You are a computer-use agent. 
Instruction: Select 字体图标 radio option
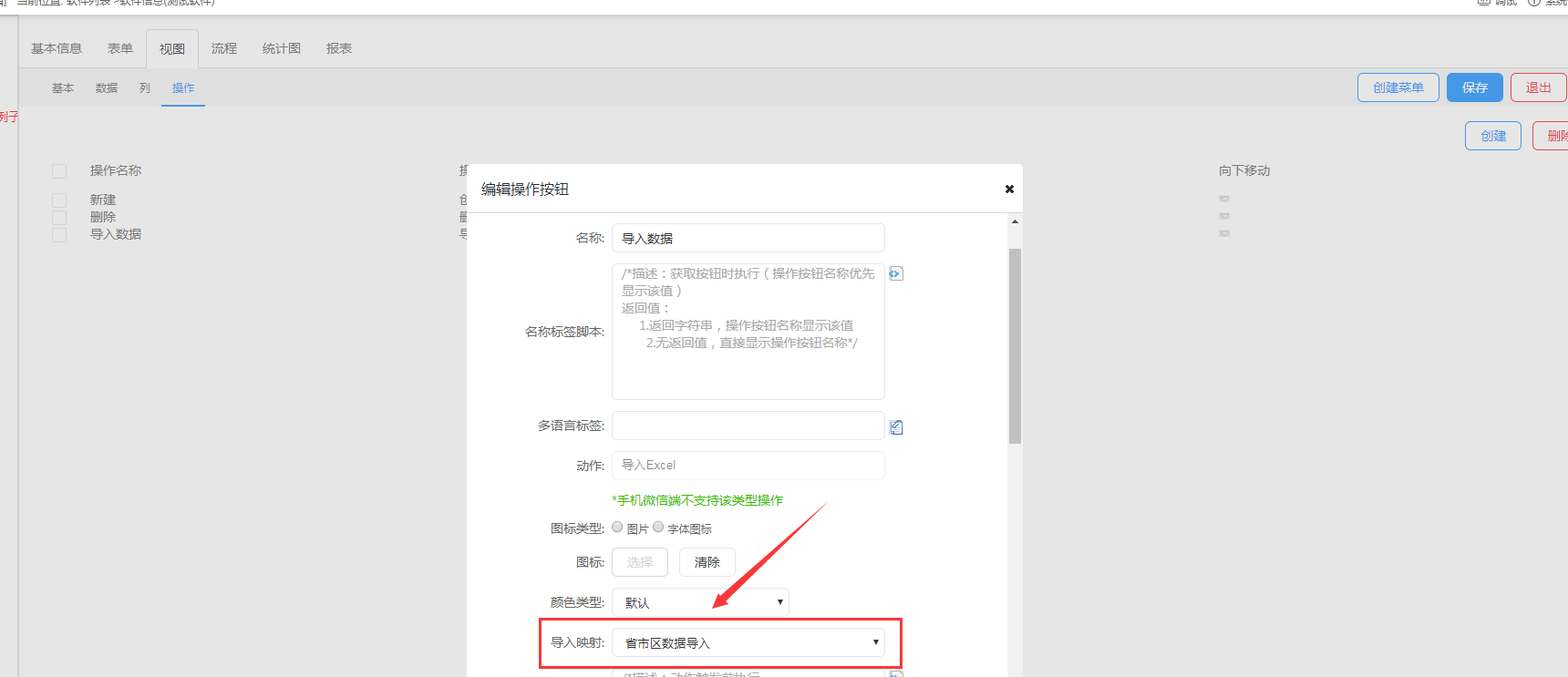[658, 527]
